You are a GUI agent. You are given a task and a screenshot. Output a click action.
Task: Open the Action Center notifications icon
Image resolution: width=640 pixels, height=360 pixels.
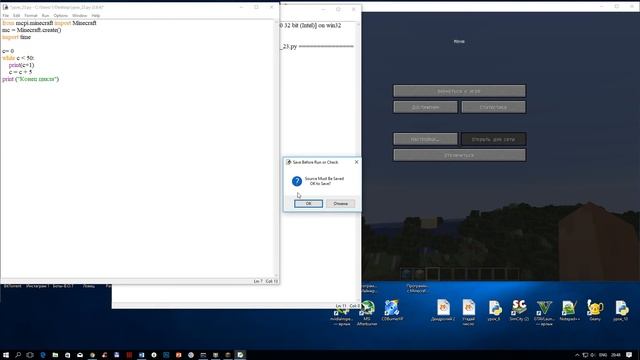pyautogui.click(x=629, y=355)
